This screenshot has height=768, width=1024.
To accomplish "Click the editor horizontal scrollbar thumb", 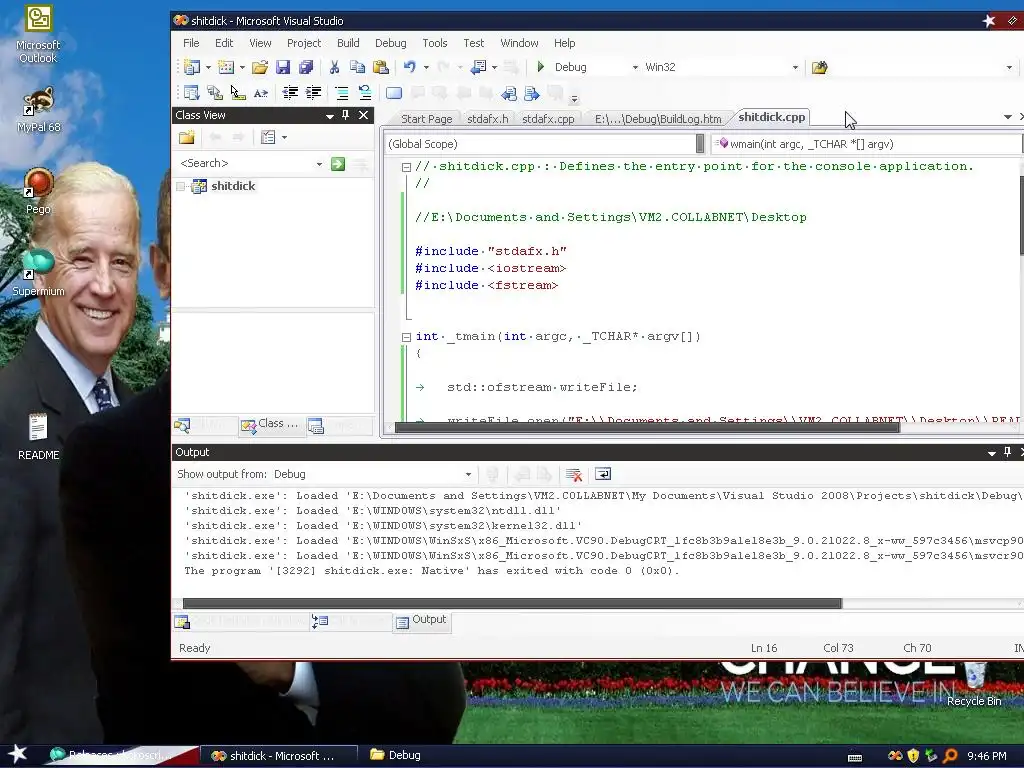I will (x=647, y=428).
